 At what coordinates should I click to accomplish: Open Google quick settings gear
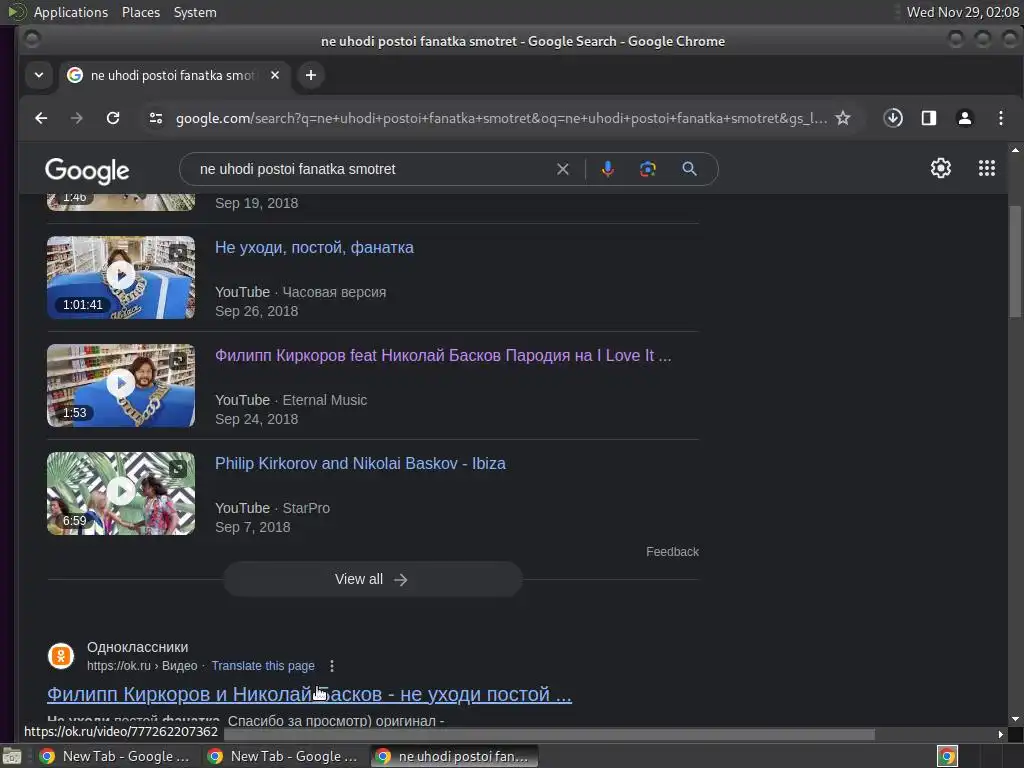[940, 168]
